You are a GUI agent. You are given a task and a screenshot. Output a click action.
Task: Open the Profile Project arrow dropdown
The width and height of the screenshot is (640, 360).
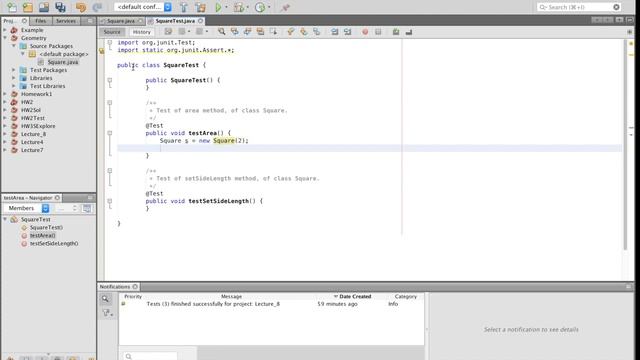click(269, 7)
